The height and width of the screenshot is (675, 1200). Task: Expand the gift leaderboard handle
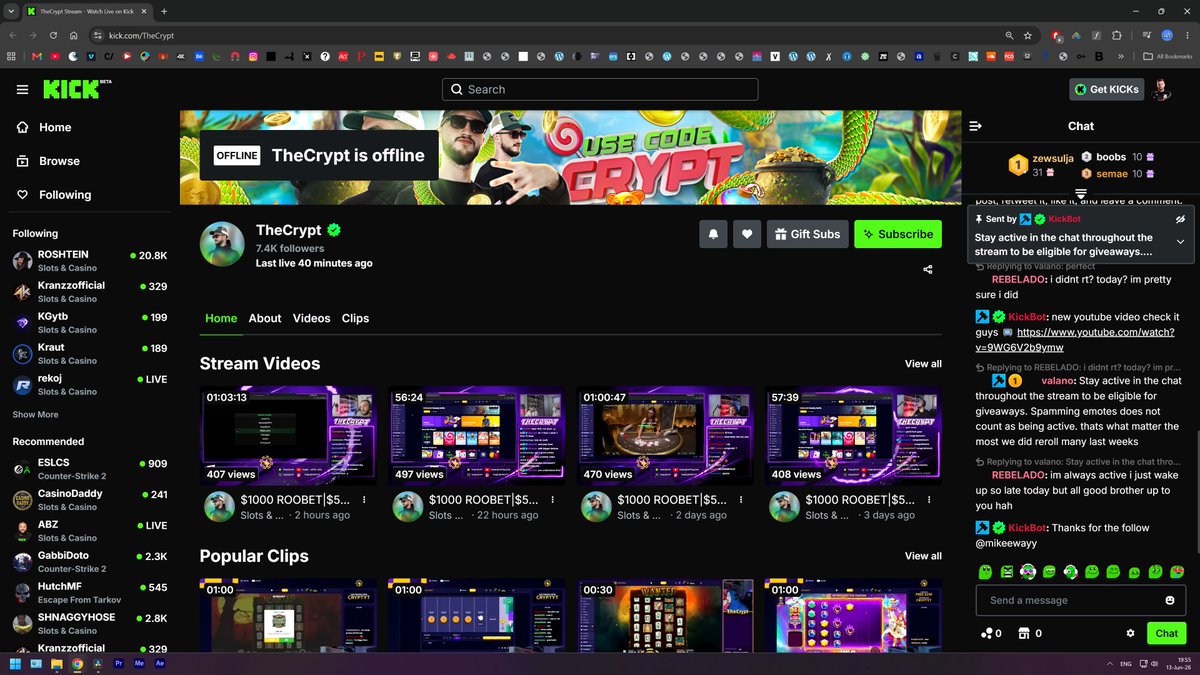[x=1081, y=193]
